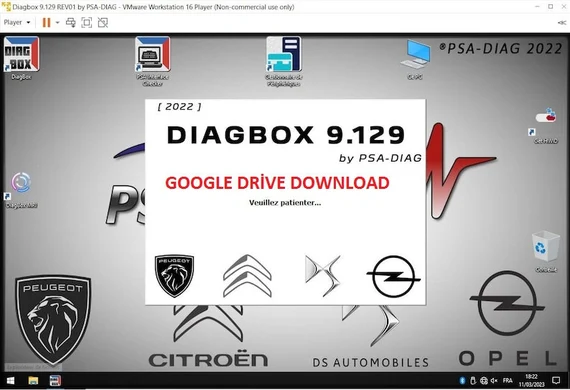
Task: Select the Ce PC desktop icon
Action: coord(415,59)
